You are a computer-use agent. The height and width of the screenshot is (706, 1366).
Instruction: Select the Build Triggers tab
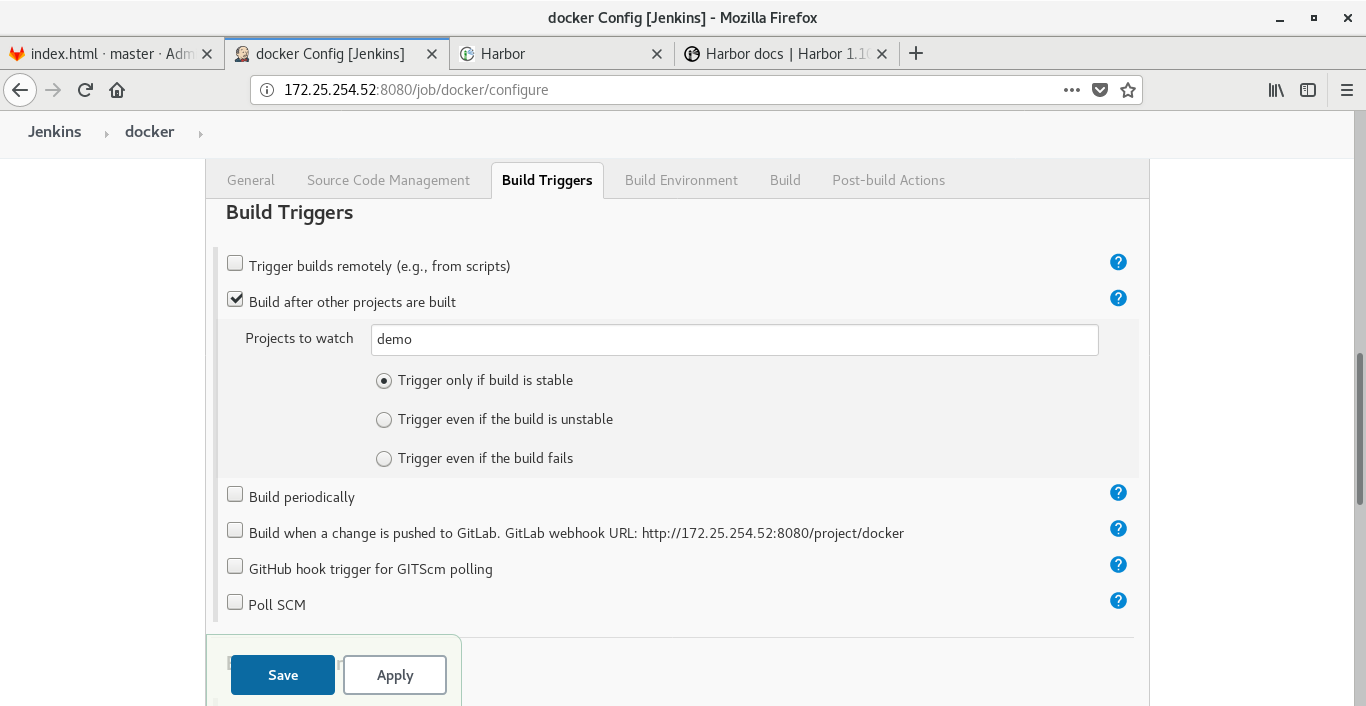coord(547,180)
